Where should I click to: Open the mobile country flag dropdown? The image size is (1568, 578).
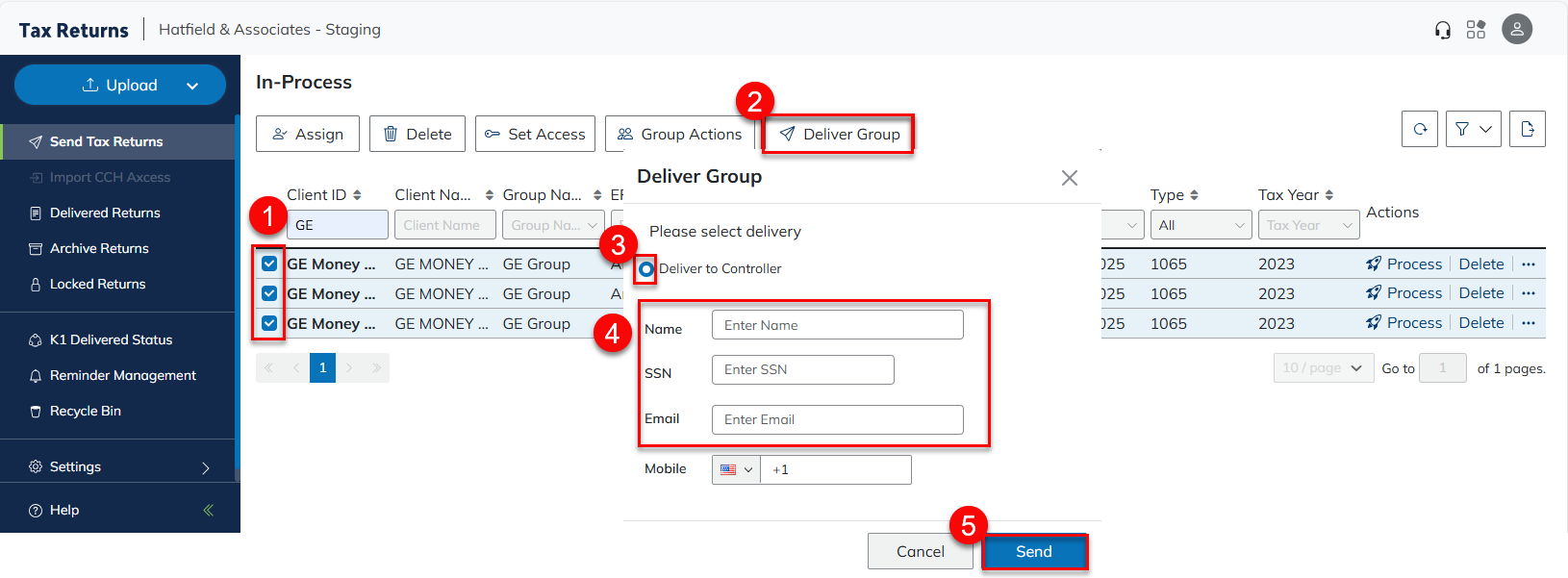click(x=736, y=469)
